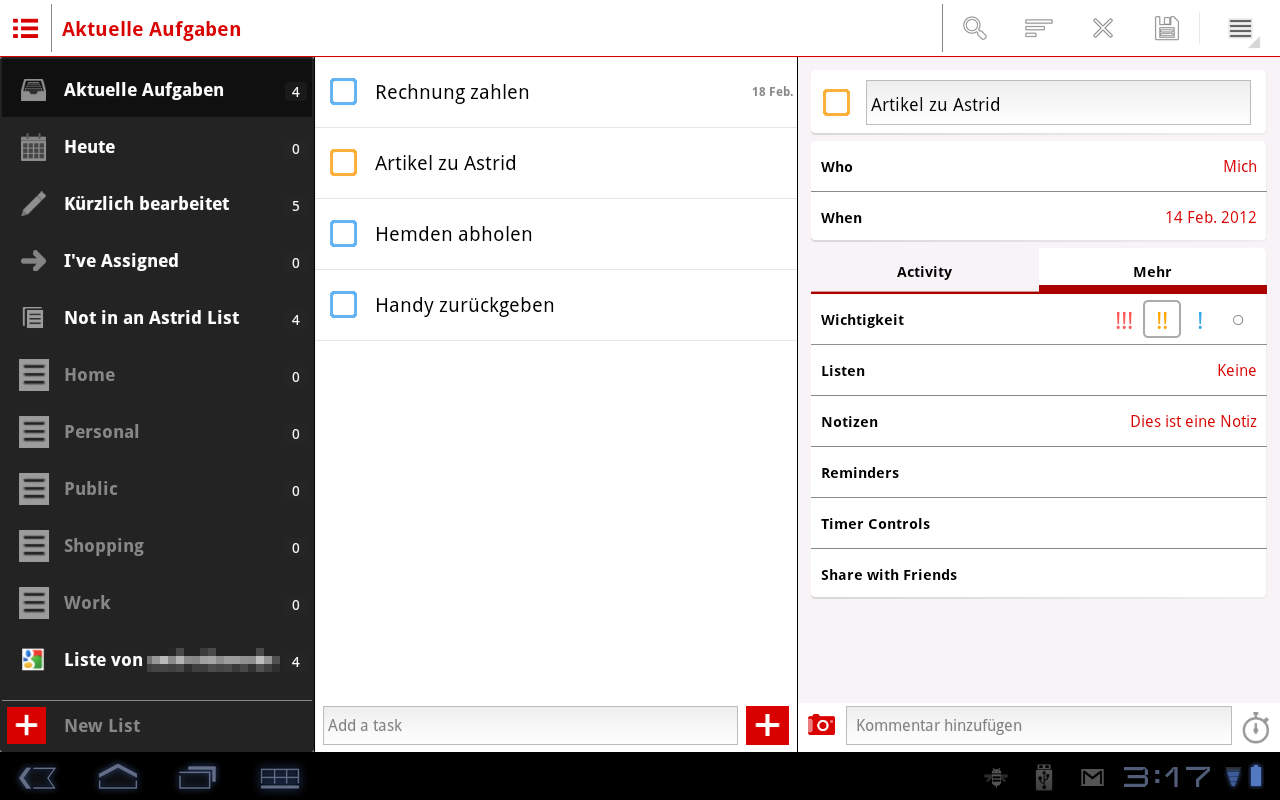Viewport: 1280px width, 800px height.
Task: Change due date in the When row
Action: tap(1038, 218)
